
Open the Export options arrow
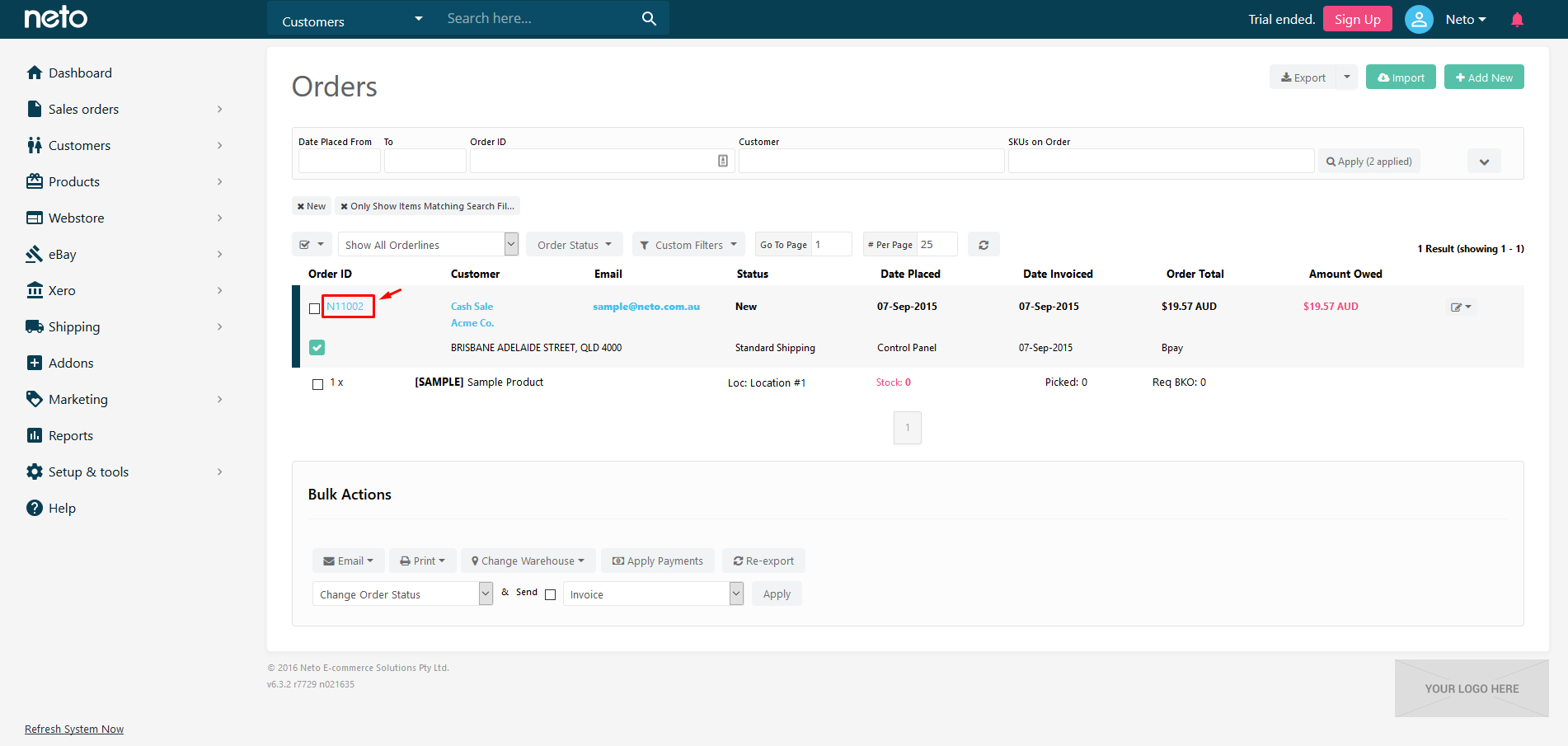(1347, 77)
